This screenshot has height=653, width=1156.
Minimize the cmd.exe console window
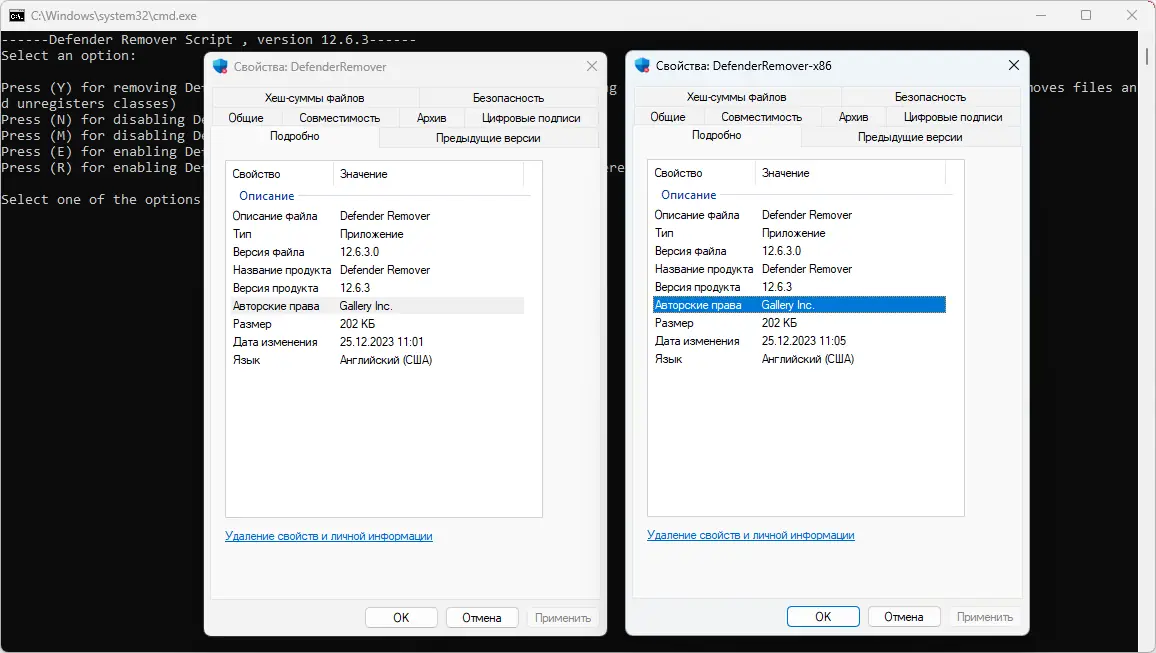click(x=1038, y=15)
